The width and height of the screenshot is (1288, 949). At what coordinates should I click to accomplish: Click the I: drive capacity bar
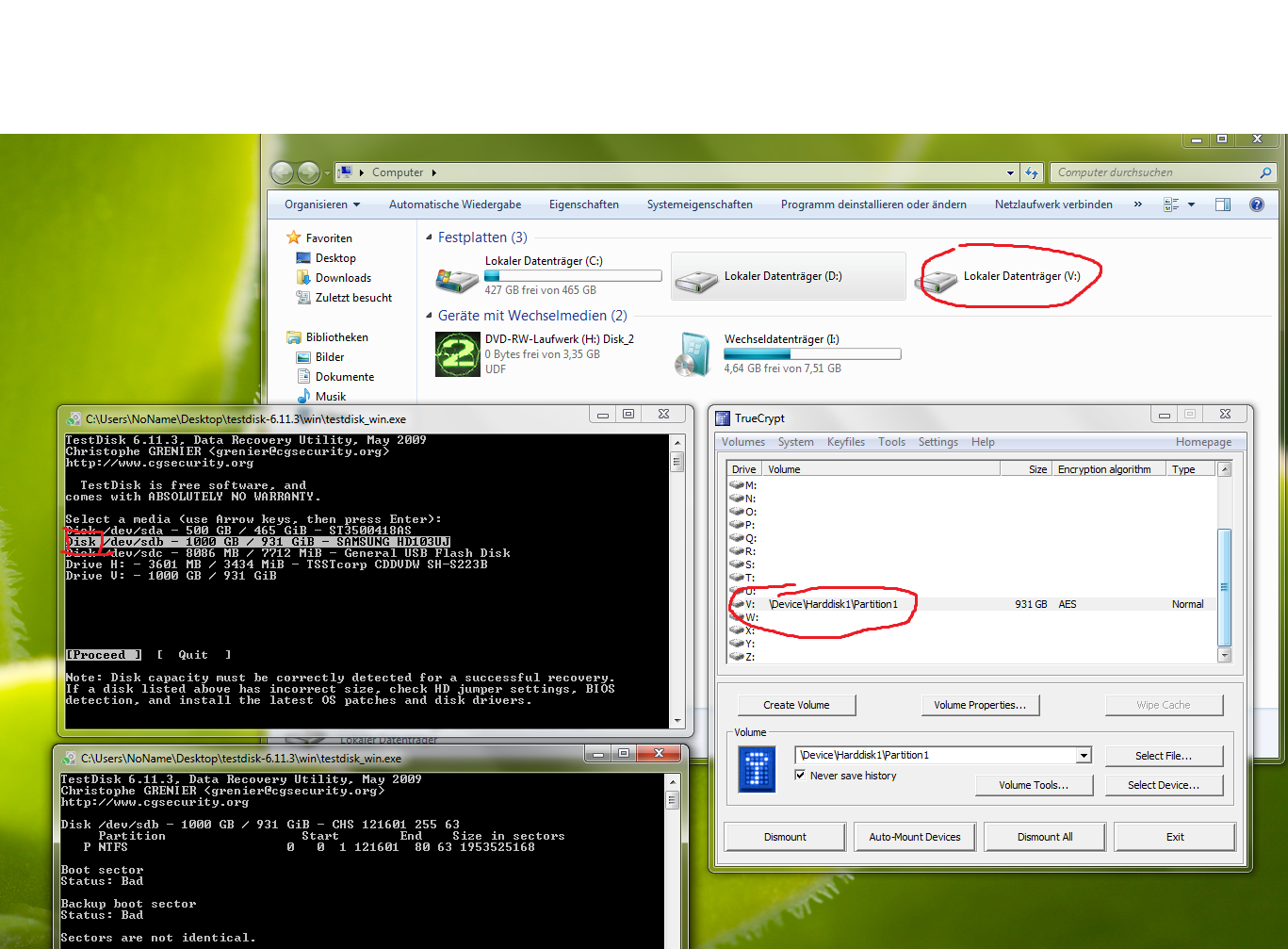812,354
